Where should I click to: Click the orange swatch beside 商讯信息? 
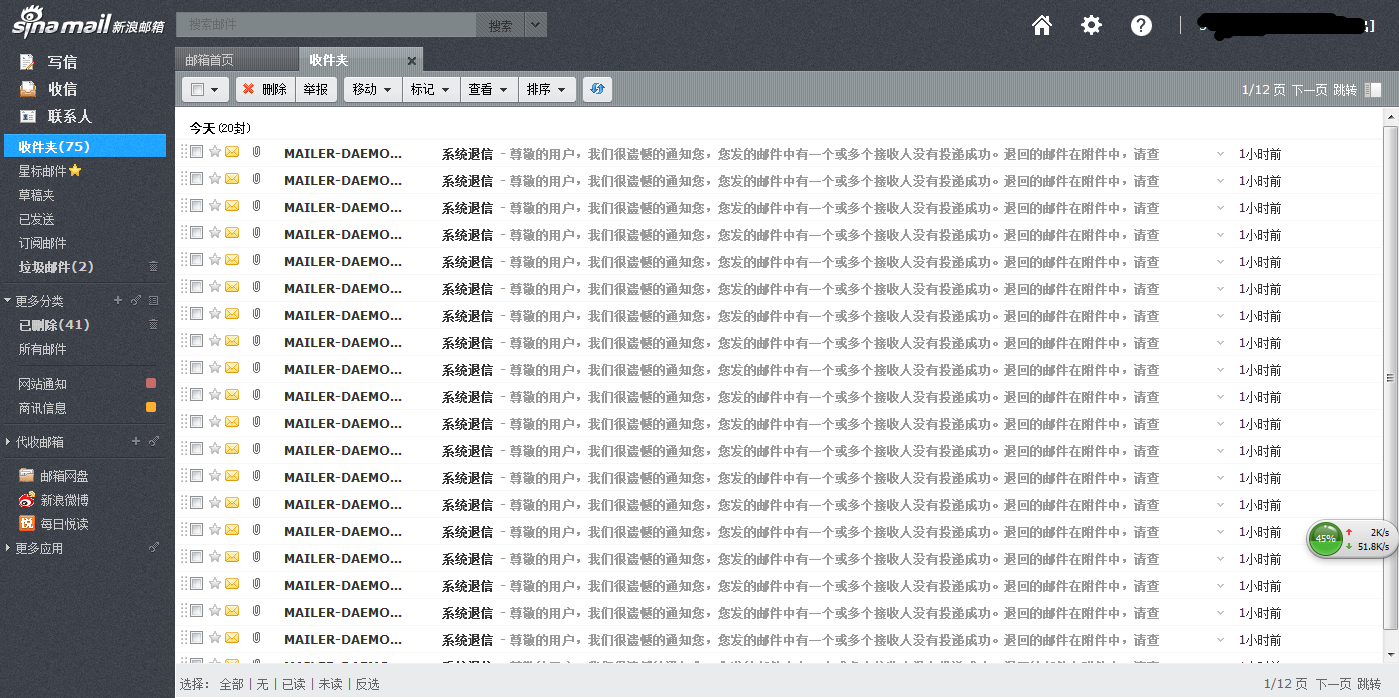coord(151,407)
